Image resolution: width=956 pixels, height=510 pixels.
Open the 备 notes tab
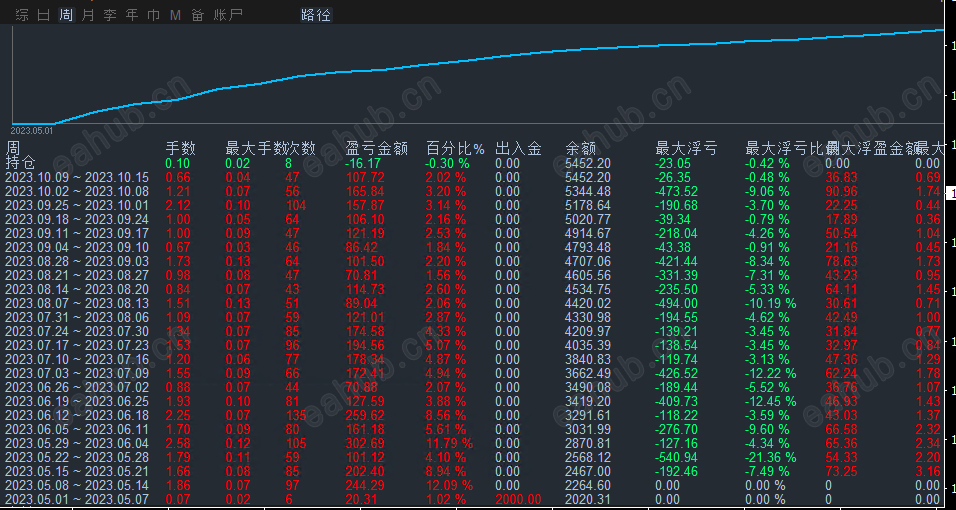tap(198, 15)
